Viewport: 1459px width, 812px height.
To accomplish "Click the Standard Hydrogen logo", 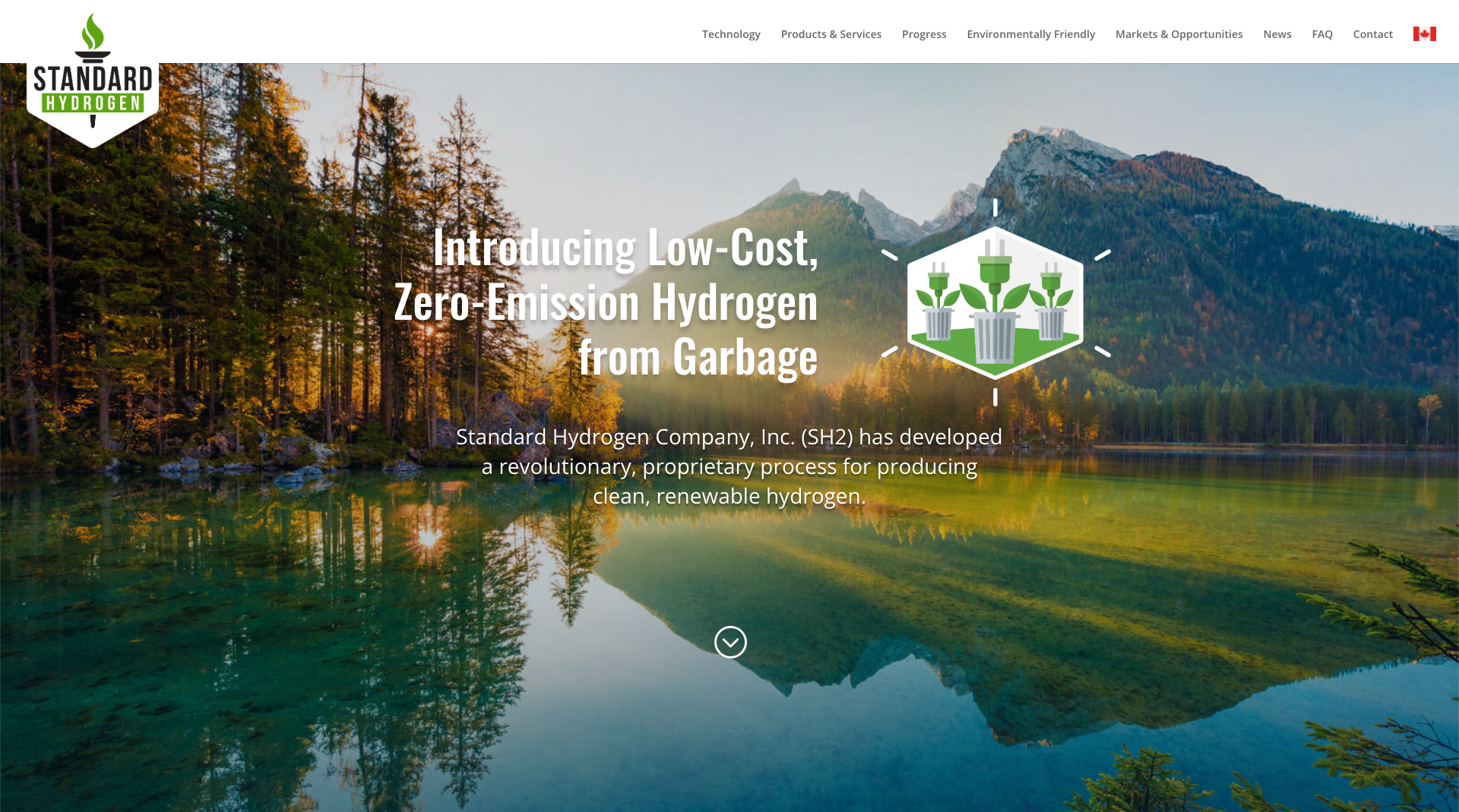I will pos(93,78).
